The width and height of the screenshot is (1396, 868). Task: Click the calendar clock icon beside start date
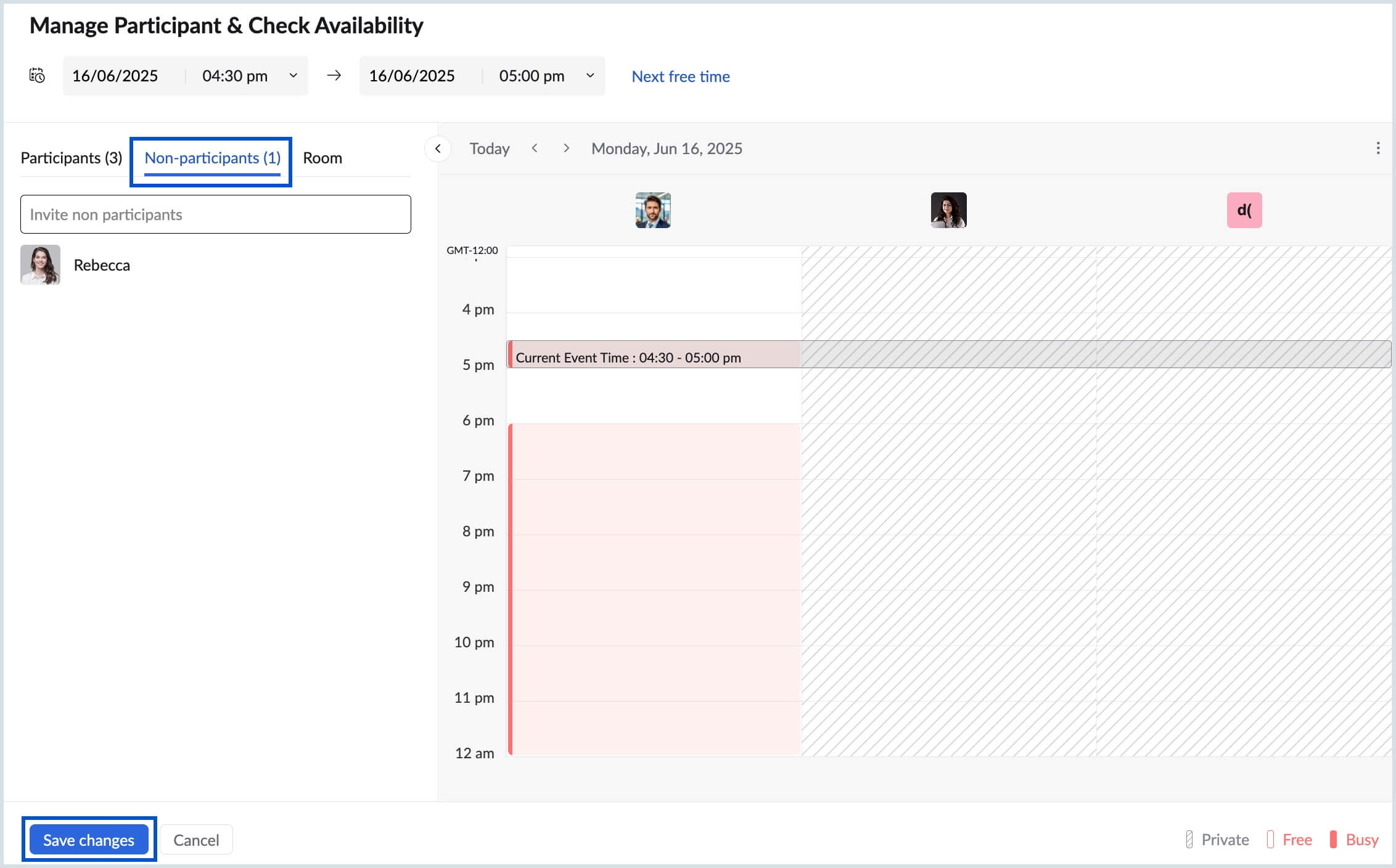(37, 75)
